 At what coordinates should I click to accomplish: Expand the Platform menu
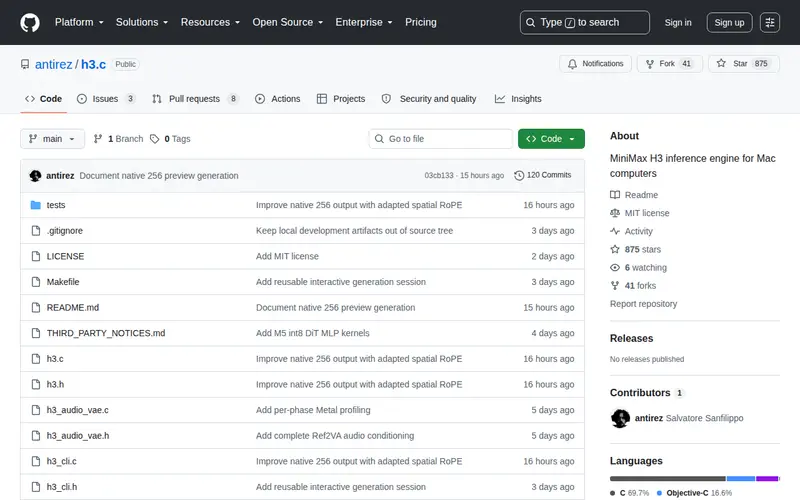pyautogui.click(x=79, y=22)
